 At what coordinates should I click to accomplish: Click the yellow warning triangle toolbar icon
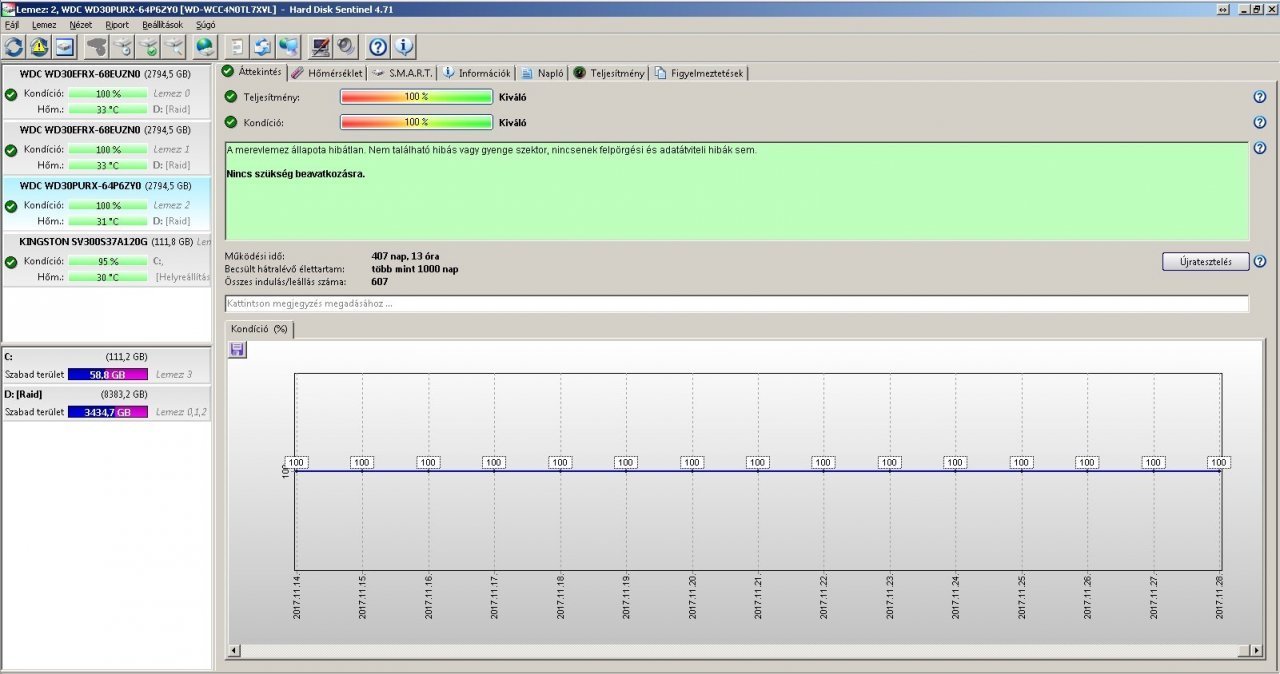point(39,46)
